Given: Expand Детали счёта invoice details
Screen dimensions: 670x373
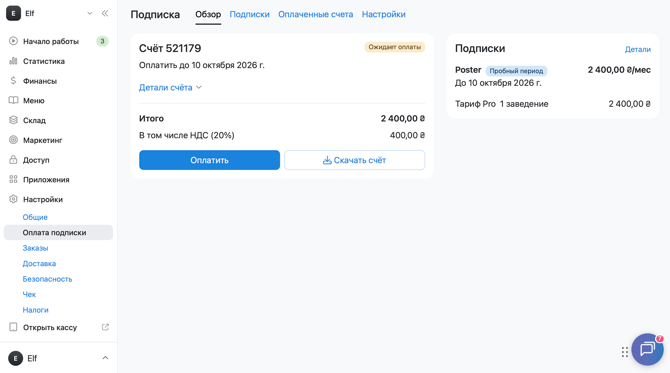Looking at the screenshot, I should 170,87.
